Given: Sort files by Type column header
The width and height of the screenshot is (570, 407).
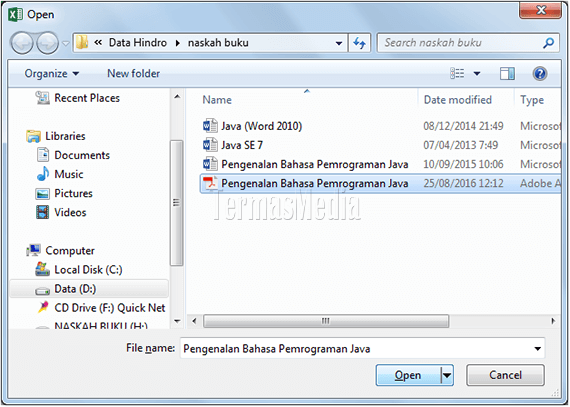Looking at the screenshot, I should (532, 100).
